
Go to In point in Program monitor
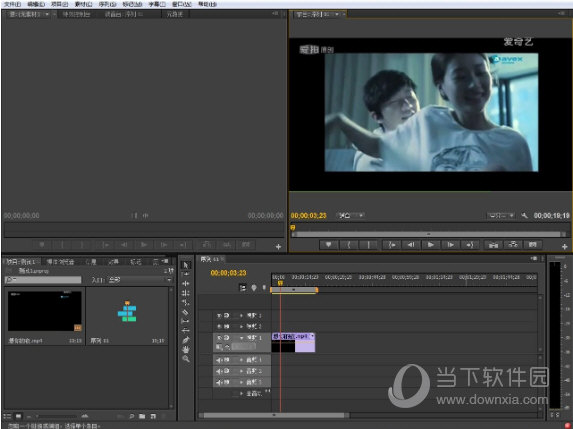[392, 245]
